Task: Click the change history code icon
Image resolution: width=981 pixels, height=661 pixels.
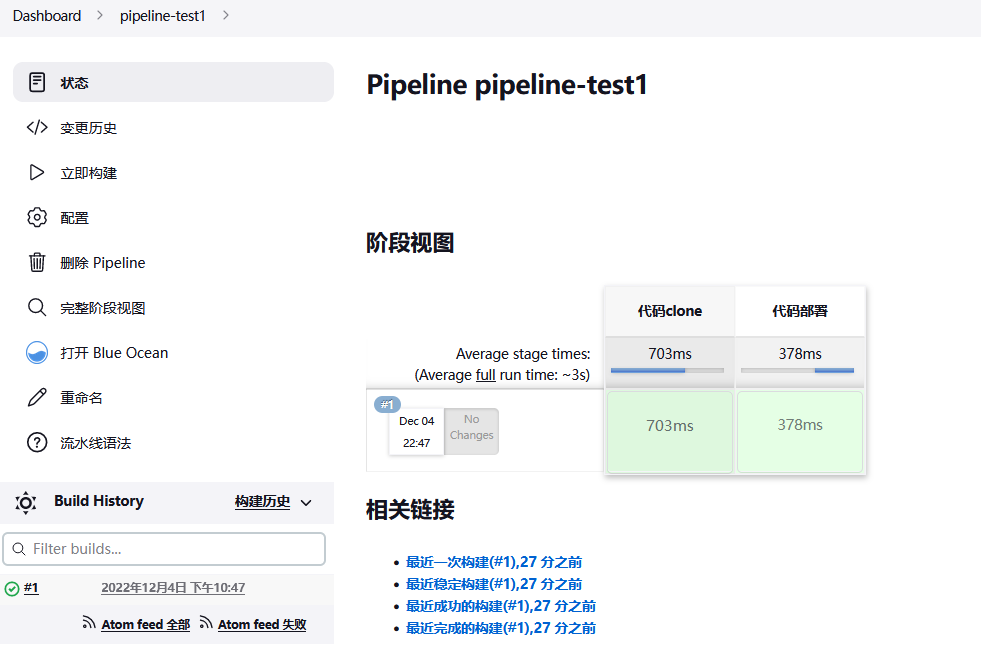Action: (37, 127)
